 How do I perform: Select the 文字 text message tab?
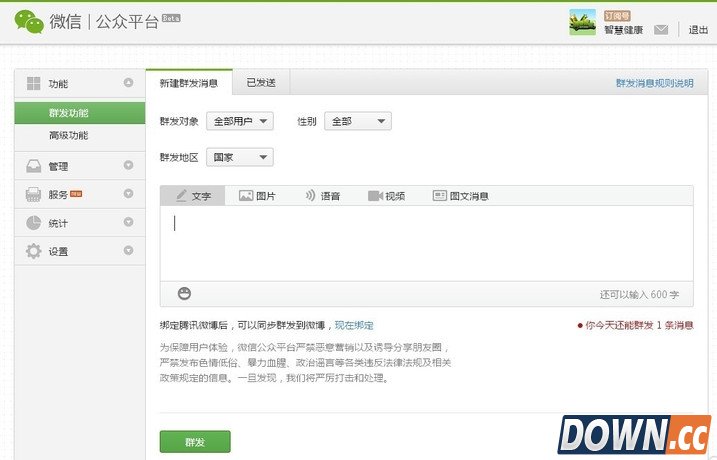point(193,196)
